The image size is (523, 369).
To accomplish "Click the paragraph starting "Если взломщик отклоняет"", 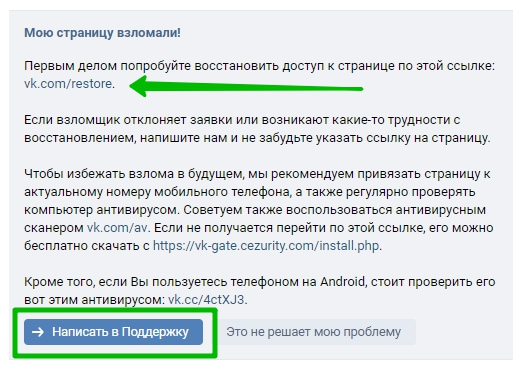I will [257, 129].
